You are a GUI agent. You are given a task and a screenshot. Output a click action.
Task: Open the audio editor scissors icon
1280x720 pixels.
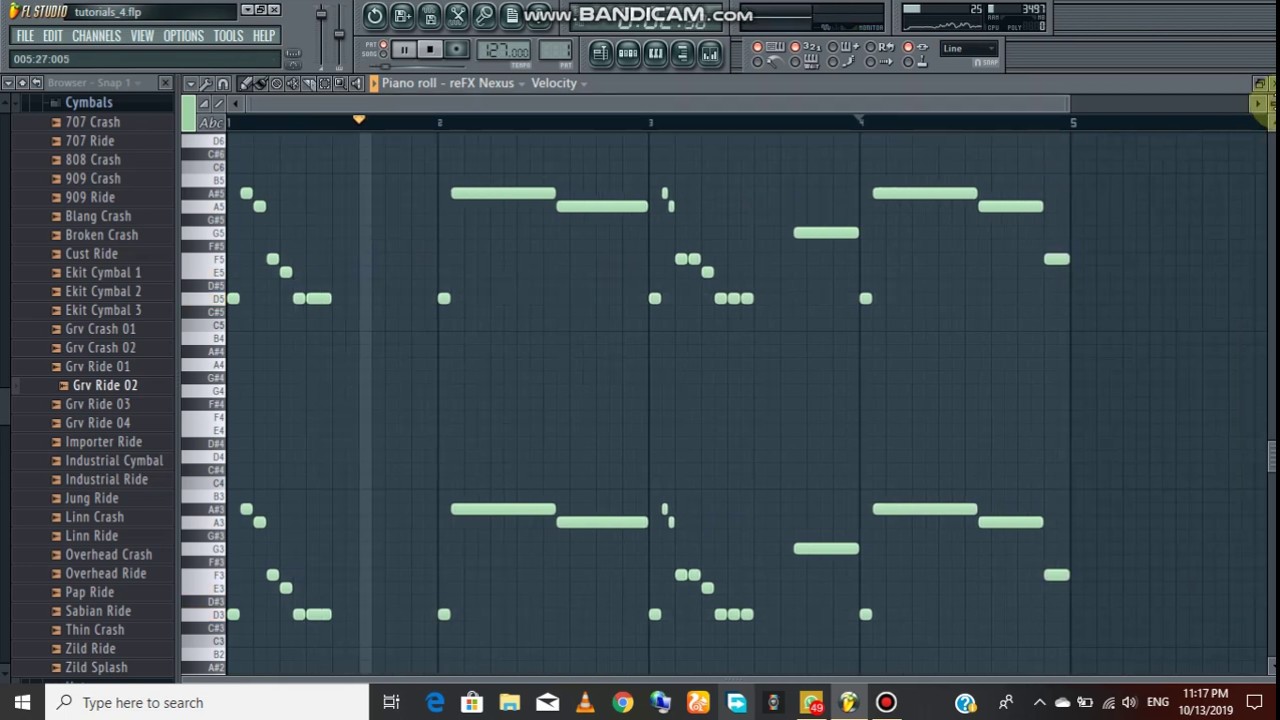pos(457,15)
